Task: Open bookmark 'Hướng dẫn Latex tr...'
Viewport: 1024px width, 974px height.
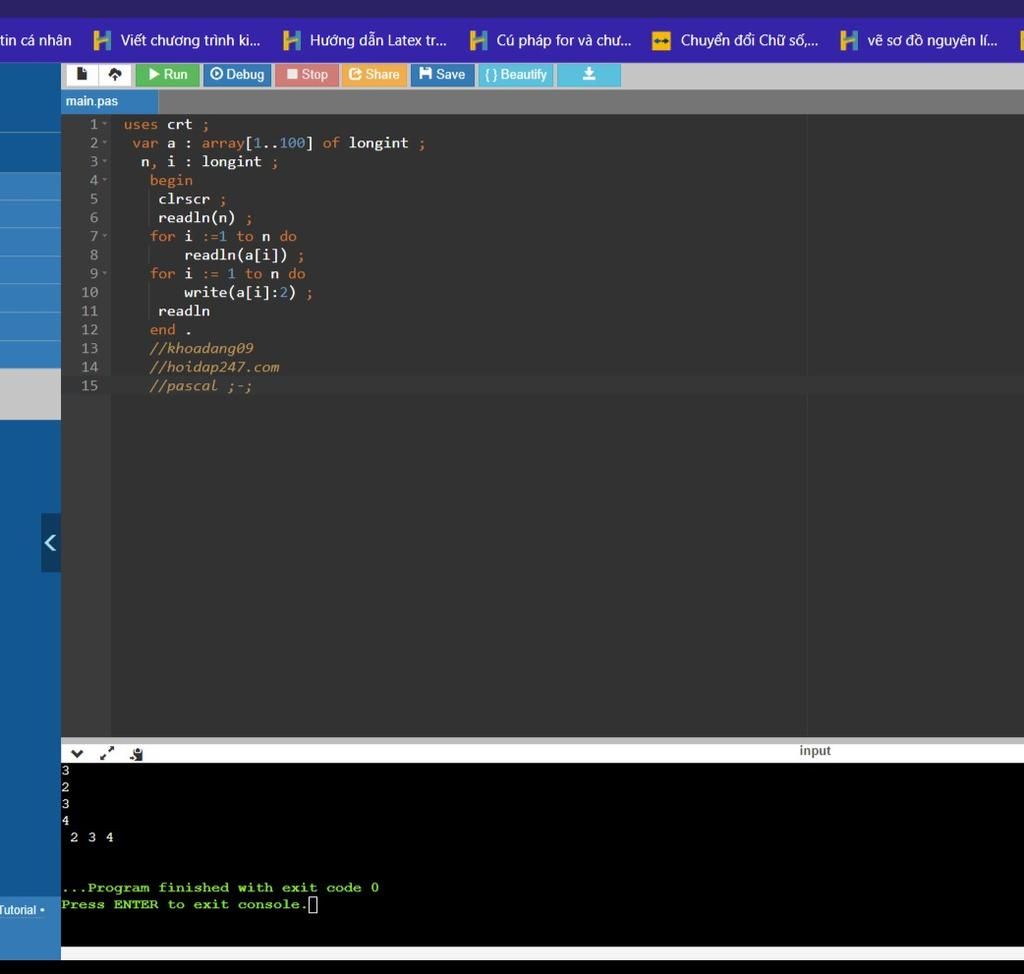Action: (365, 41)
